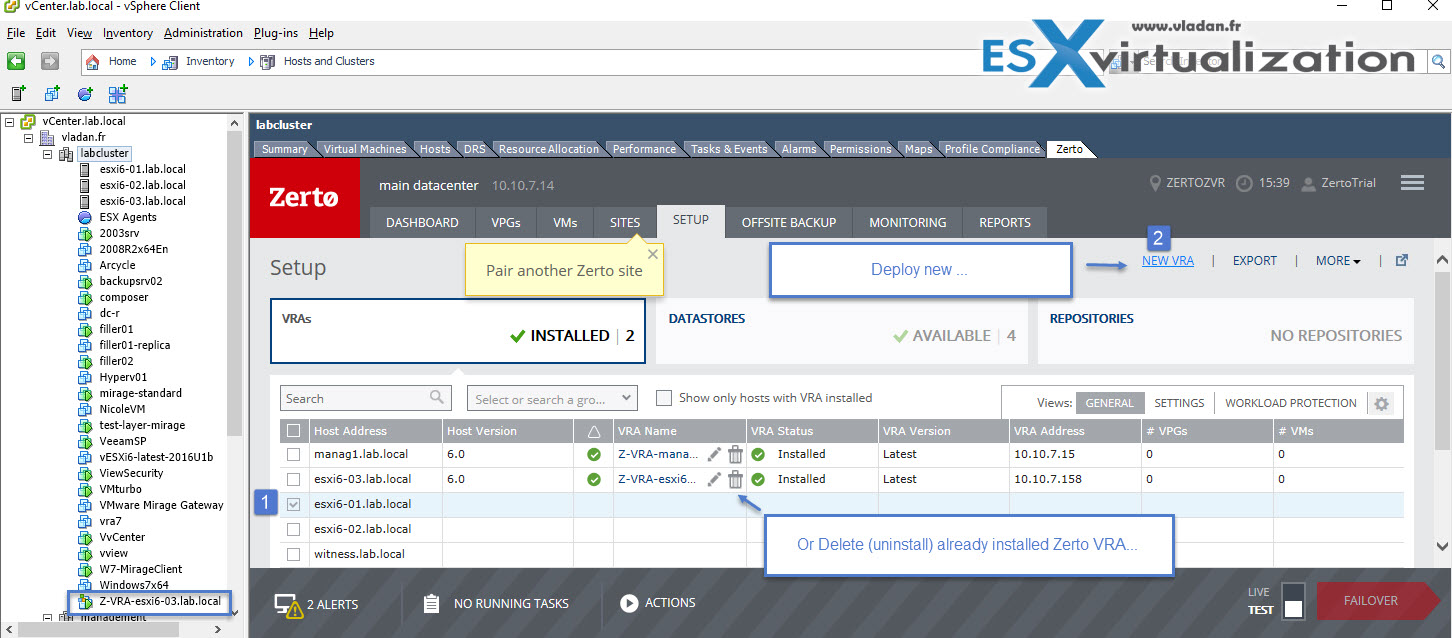The height and width of the screenshot is (638, 1452).
Task: Close the Pair another Zerto site tooltip
Action: [x=653, y=254]
